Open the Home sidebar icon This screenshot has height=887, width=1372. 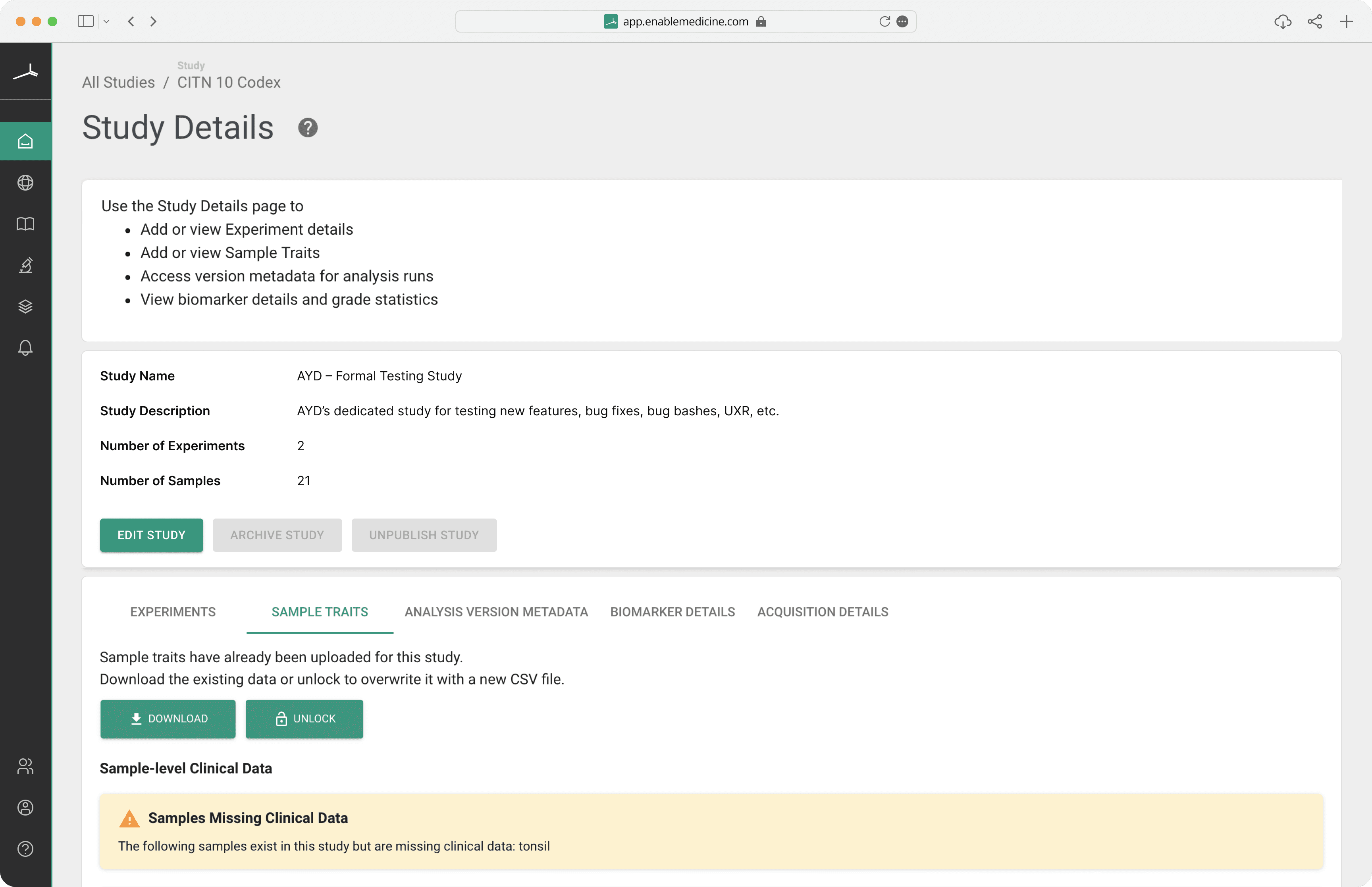pyautogui.click(x=25, y=141)
